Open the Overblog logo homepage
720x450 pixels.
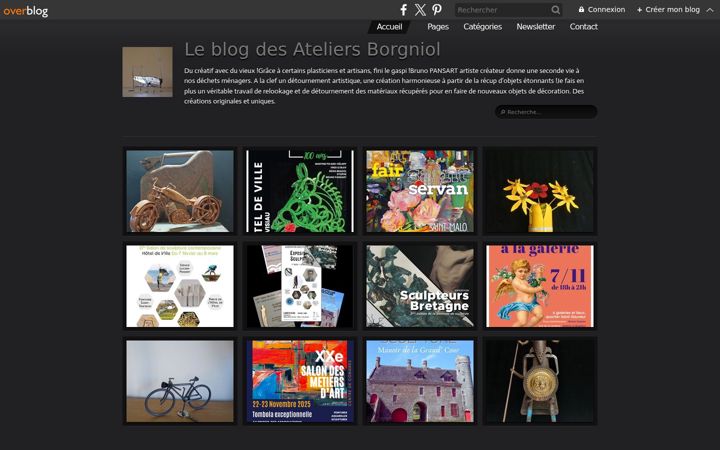click(x=25, y=11)
